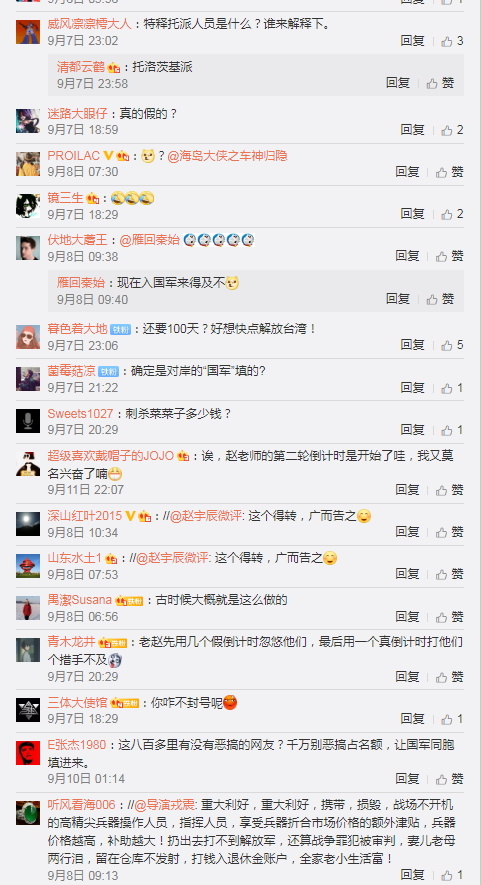Reply to 雁回秦始's nested comment
This screenshot has width=482, height=885.
(x=398, y=299)
